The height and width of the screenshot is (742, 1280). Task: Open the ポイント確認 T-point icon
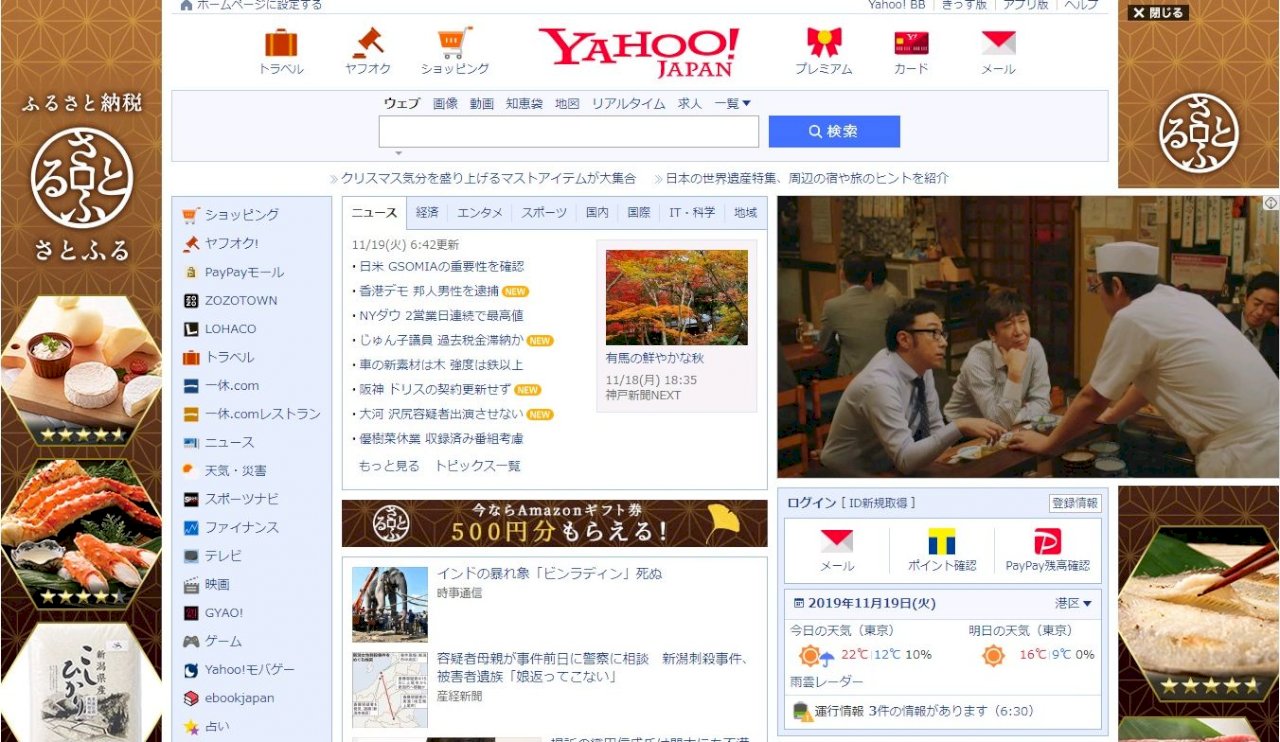click(x=942, y=541)
